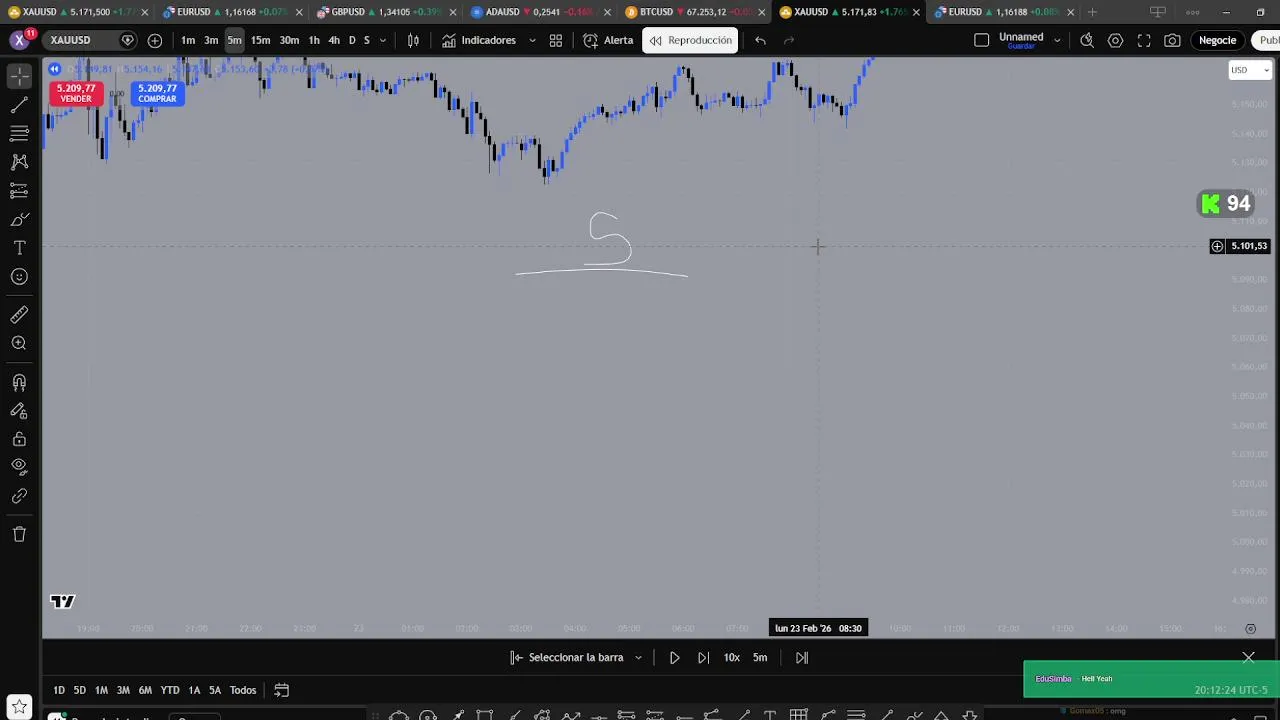Image resolution: width=1280 pixels, height=720 pixels.
Task: Change the 10x replay speed
Action: click(732, 658)
